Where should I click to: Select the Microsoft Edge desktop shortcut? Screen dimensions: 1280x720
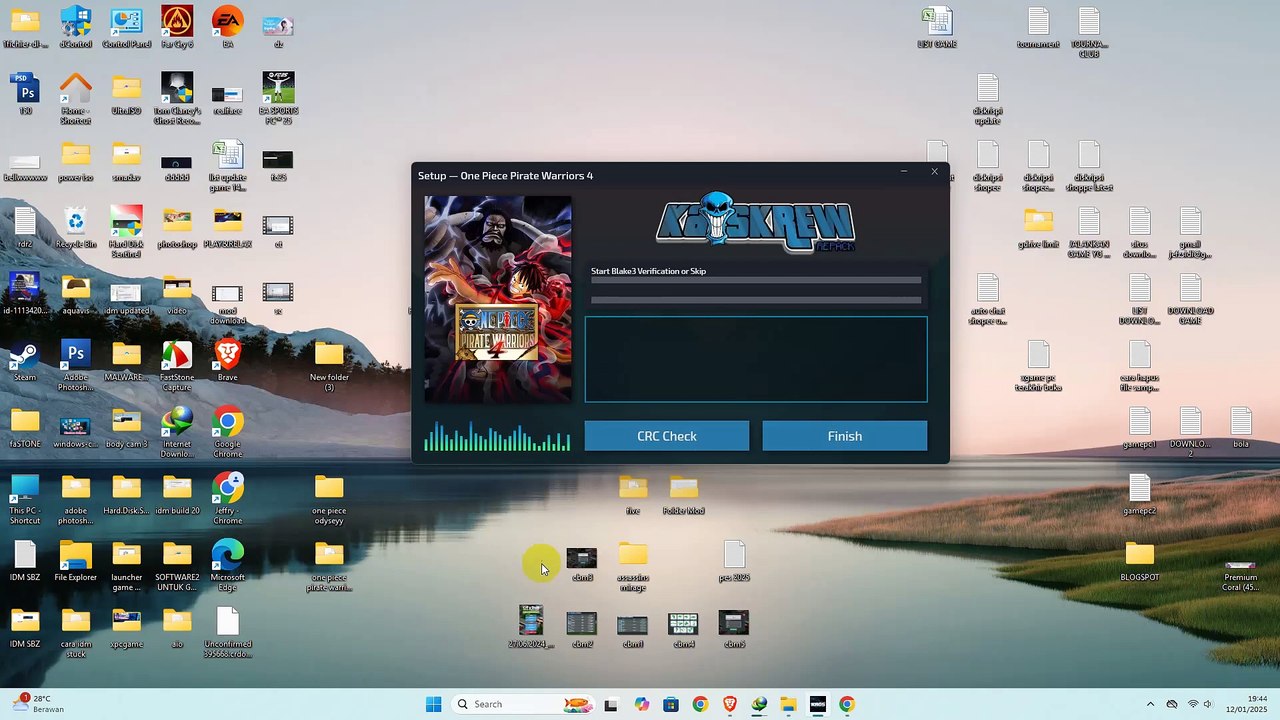coord(228,566)
